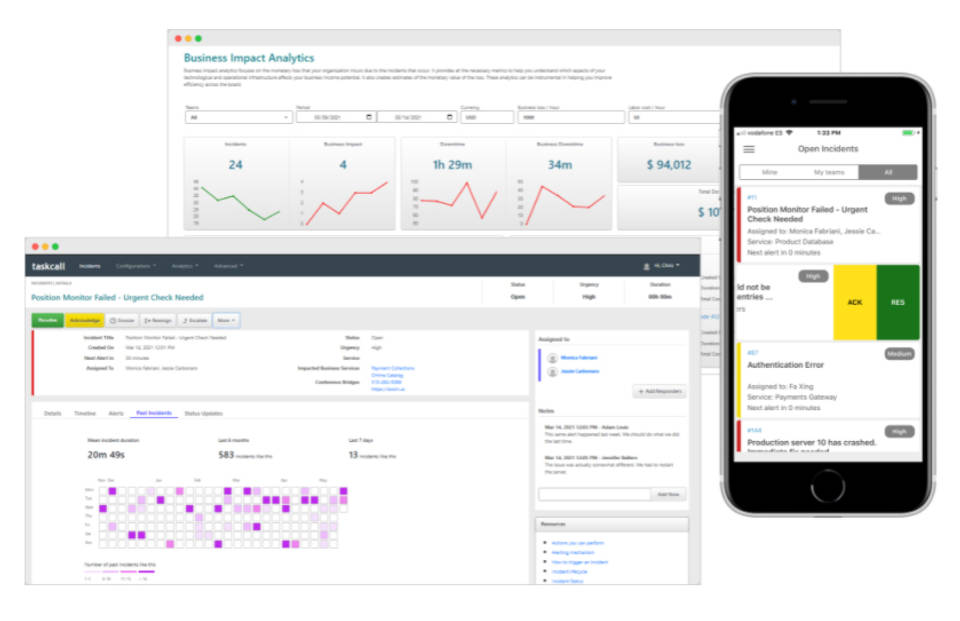The image size is (960, 621).
Task: Click the Currency input in Business Impact Analytics
Action: [487, 117]
